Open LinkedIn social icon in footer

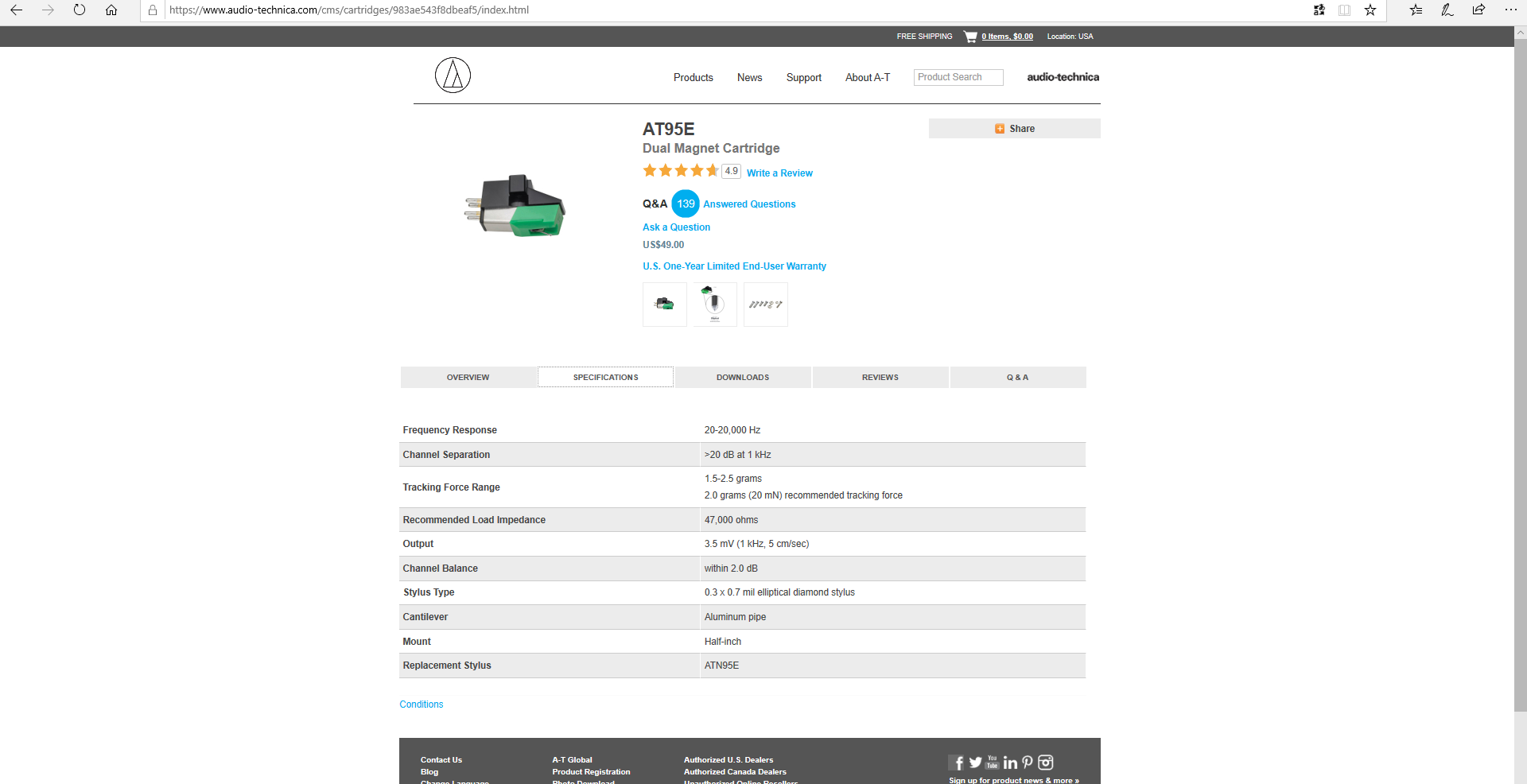tap(1010, 763)
